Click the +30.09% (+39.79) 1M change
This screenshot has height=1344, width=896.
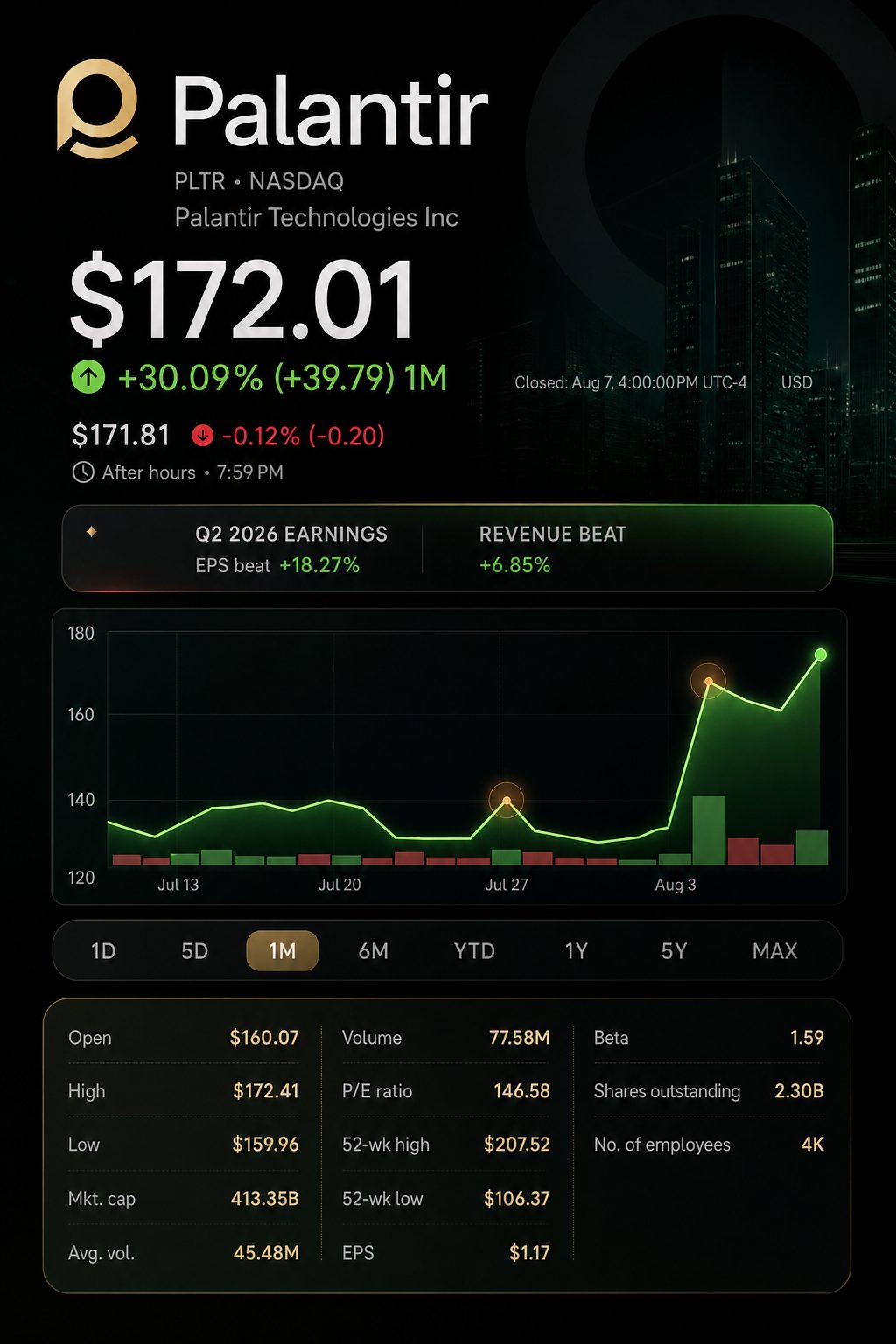click(282, 378)
